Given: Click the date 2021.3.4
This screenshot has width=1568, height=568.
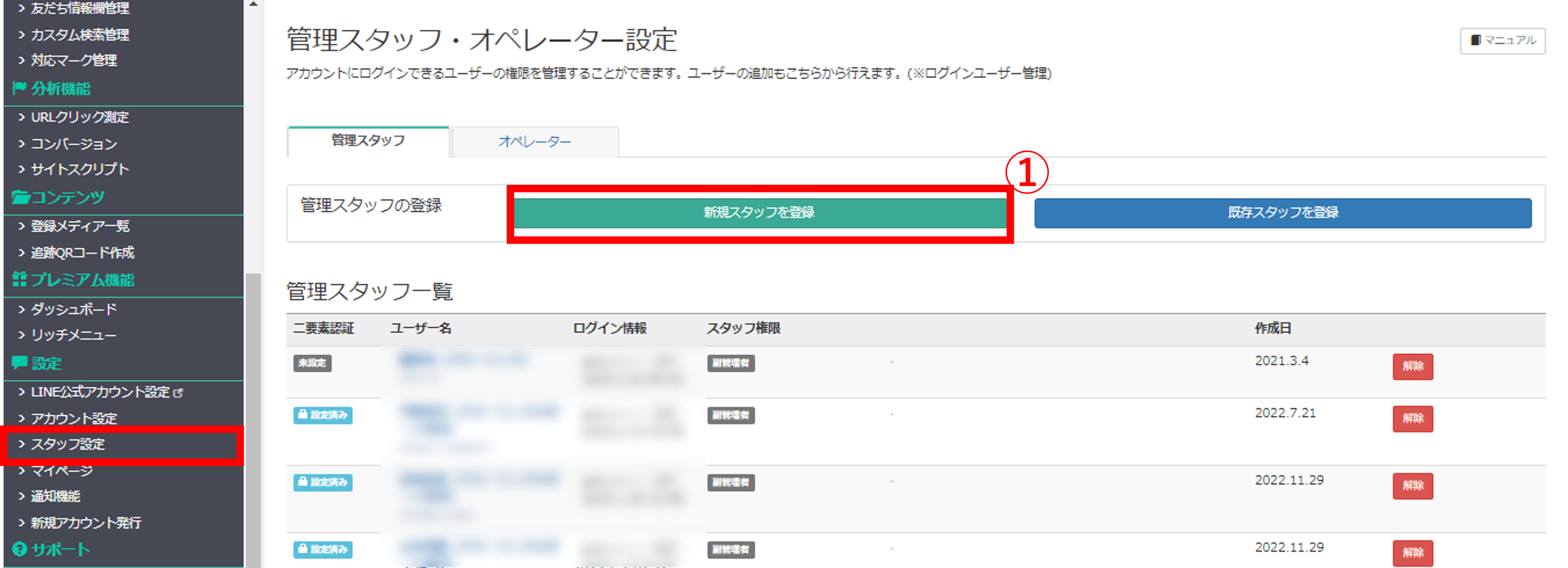Looking at the screenshot, I should (x=1281, y=361).
